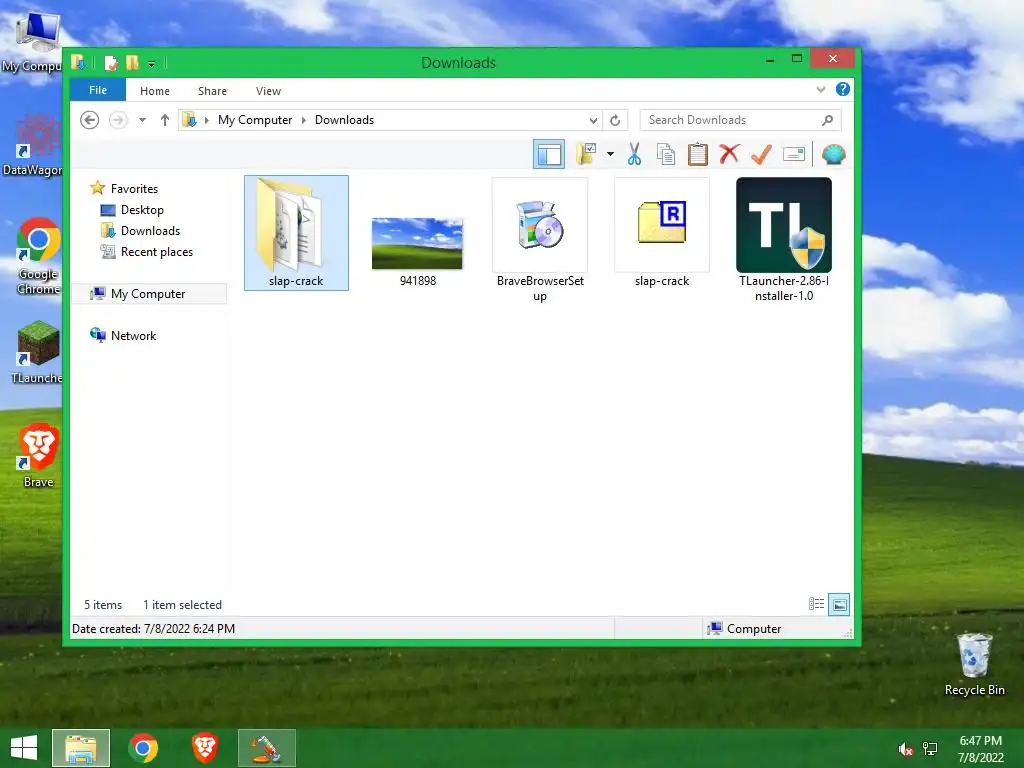1024x768 pixels.
Task: Expand the arrow after My Computer breadcrumb
Action: pos(304,120)
